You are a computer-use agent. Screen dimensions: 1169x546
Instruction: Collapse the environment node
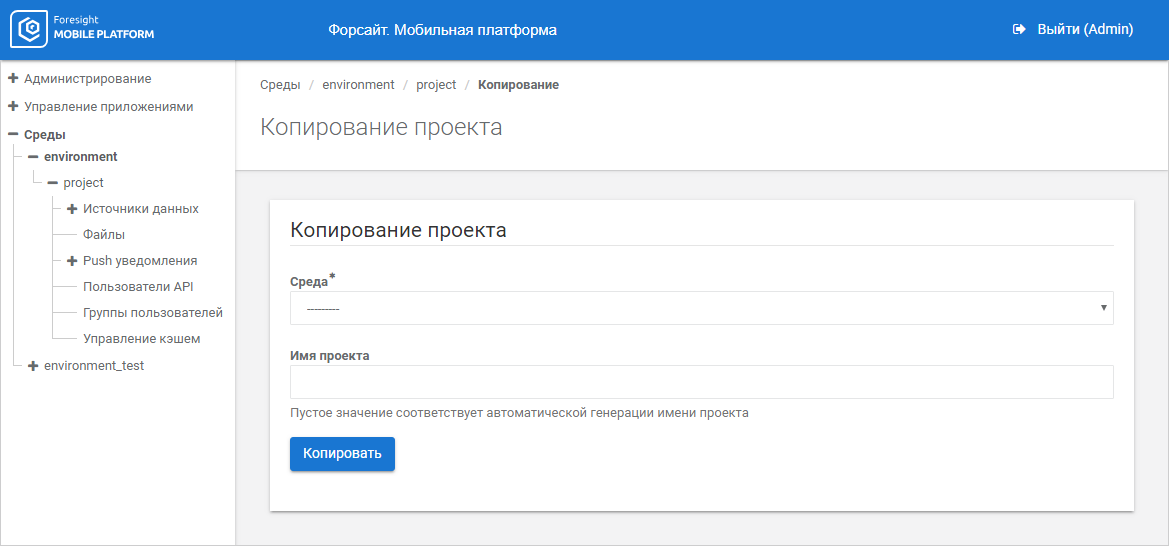[x=33, y=157]
